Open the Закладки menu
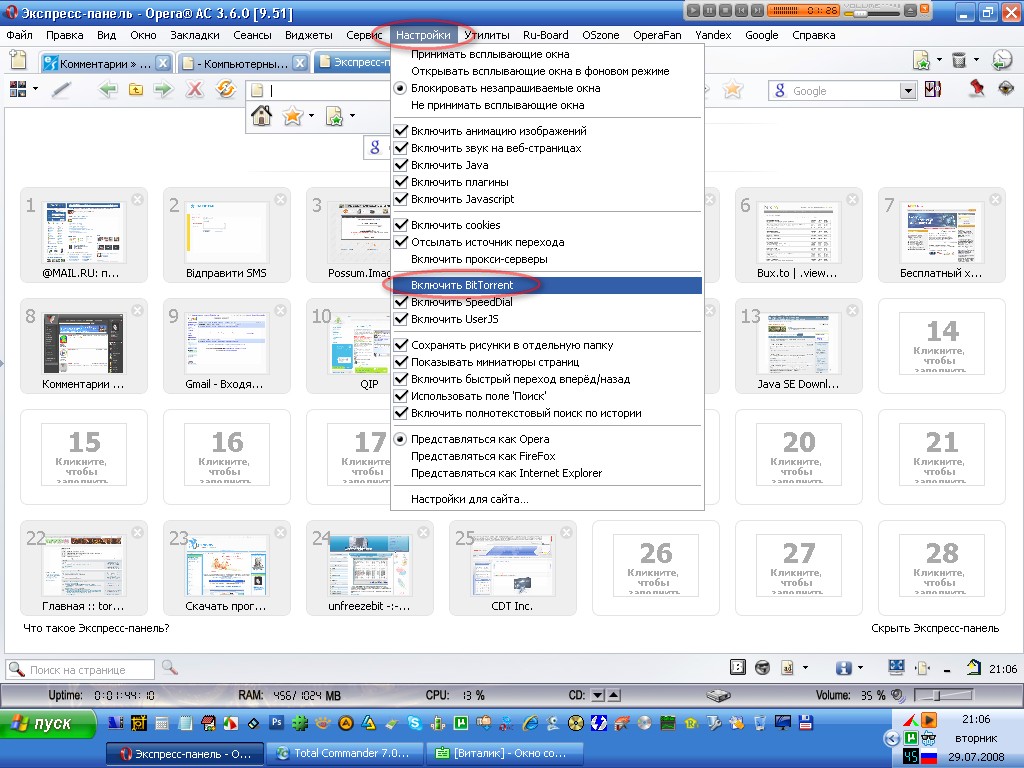This screenshot has width=1024, height=768. click(195, 35)
